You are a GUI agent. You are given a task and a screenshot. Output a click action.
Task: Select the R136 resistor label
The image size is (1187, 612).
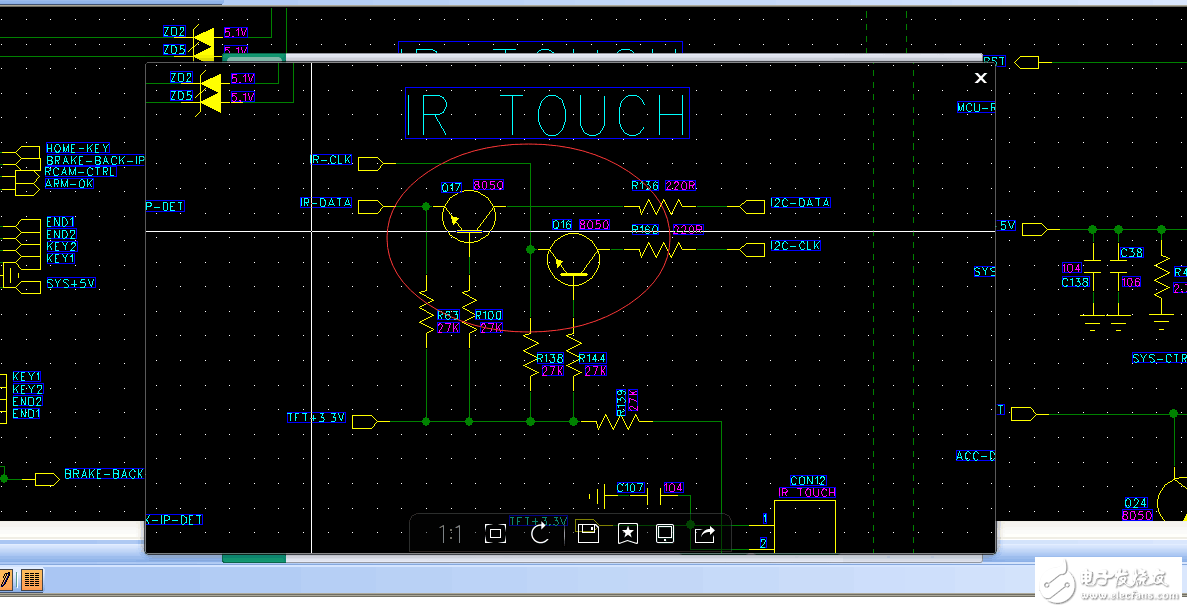pyautogui.click(x=645, y=186)
